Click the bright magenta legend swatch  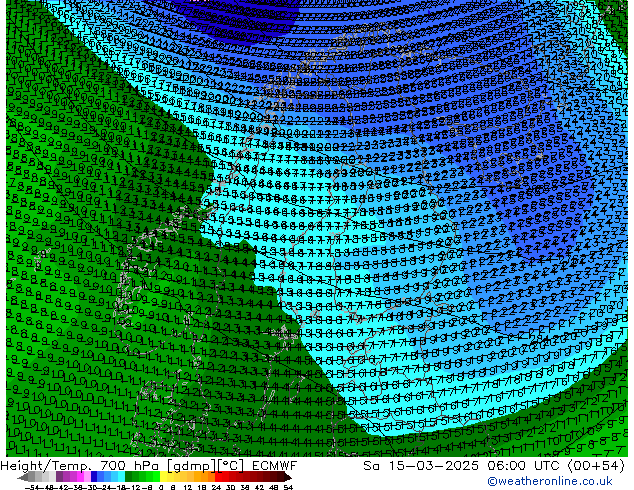80,477
